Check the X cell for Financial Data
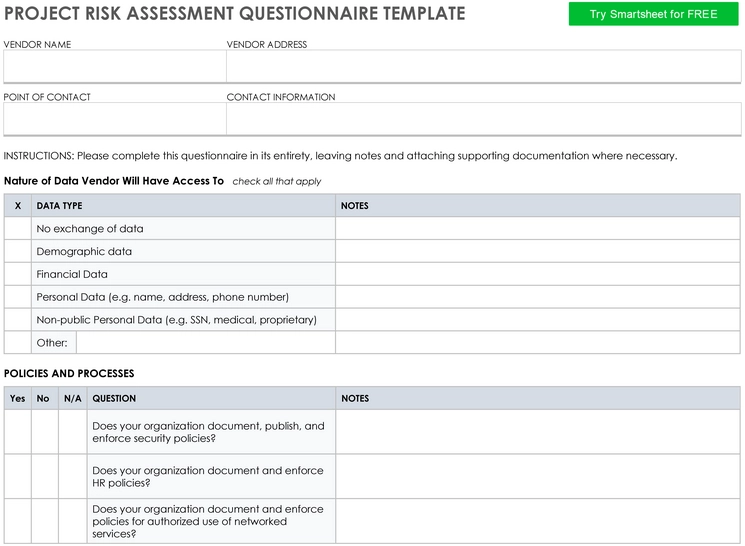745x546 pixels. [18, 274]
